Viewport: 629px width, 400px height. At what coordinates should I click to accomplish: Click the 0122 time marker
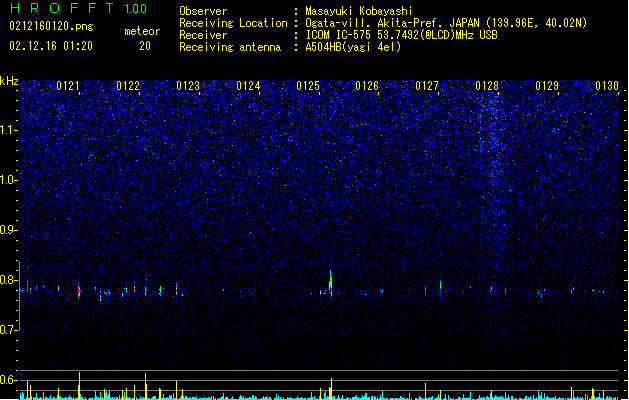click(x=128, y=86)
